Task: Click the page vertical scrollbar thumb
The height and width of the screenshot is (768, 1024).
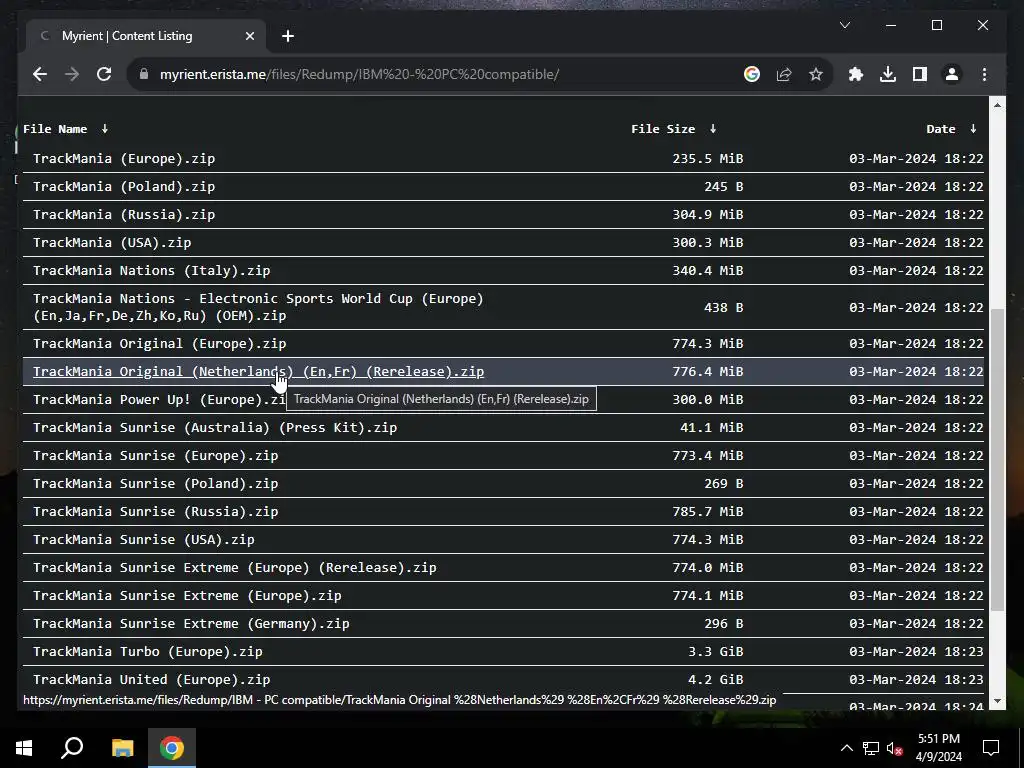Action: (x=997, y=459)
